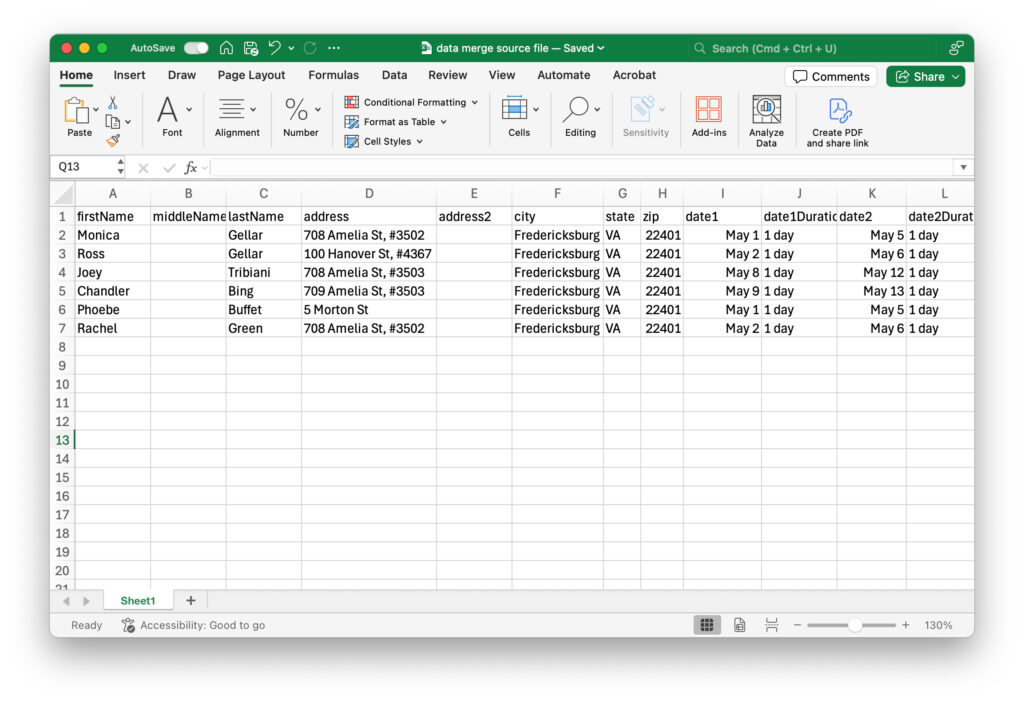Screen dimensions: 1024x703
Task: Click the Format Painter brush icon
Action: click(113, 140)
